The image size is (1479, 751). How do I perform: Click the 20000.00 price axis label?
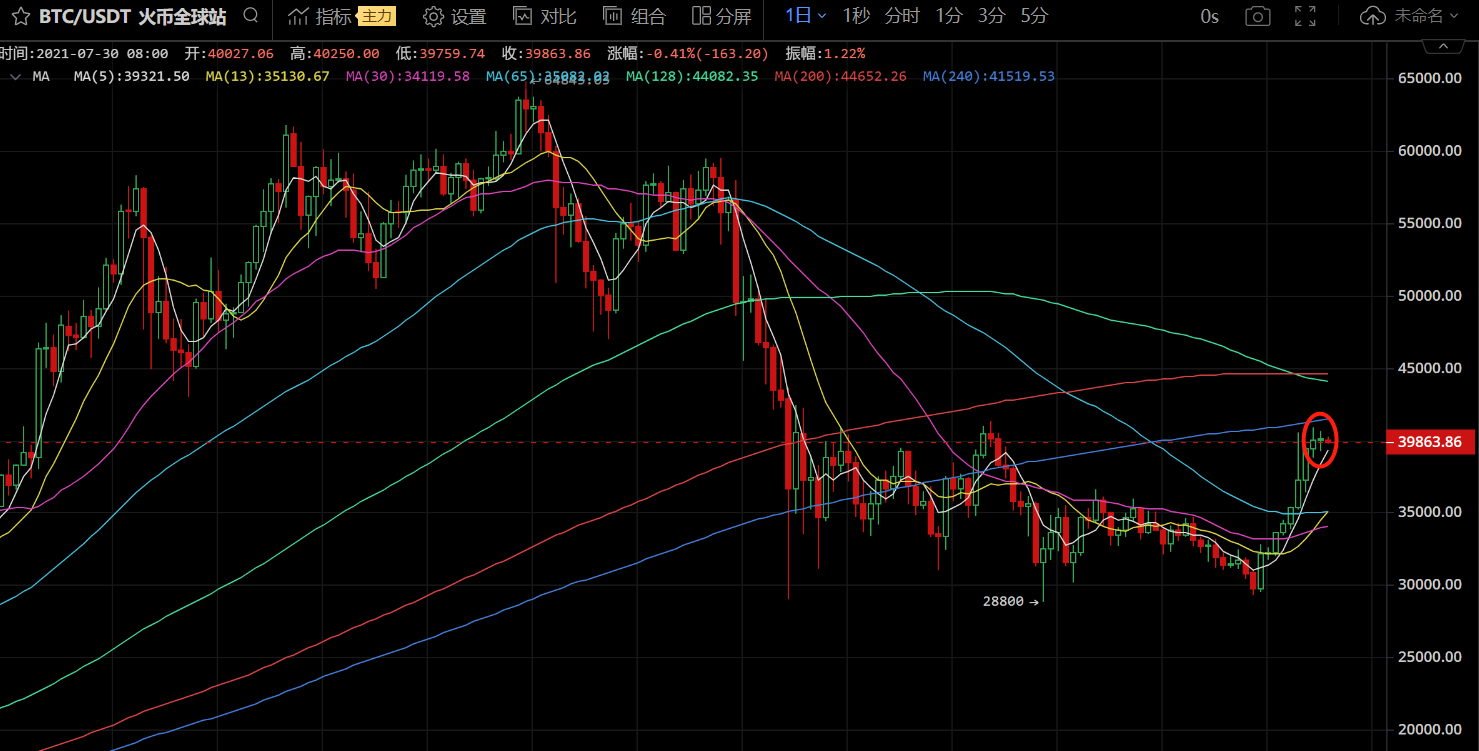coord(1432,729)
